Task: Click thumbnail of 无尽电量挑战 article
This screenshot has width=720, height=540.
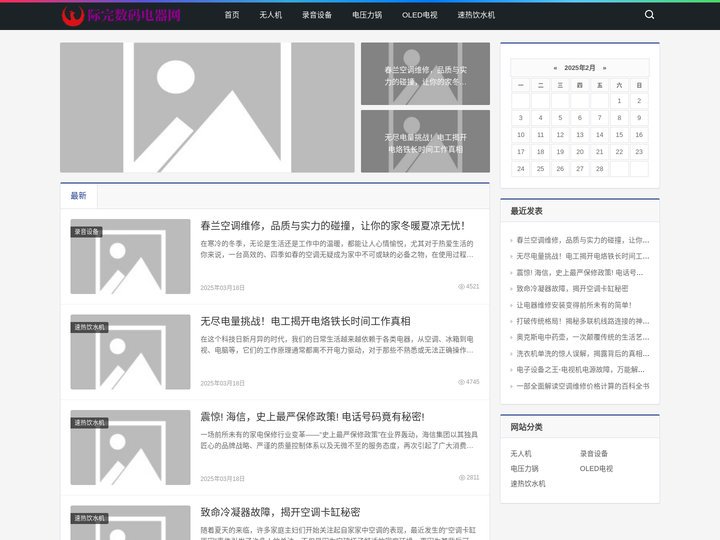Action: pyautogui.click(x=130, y=352)
